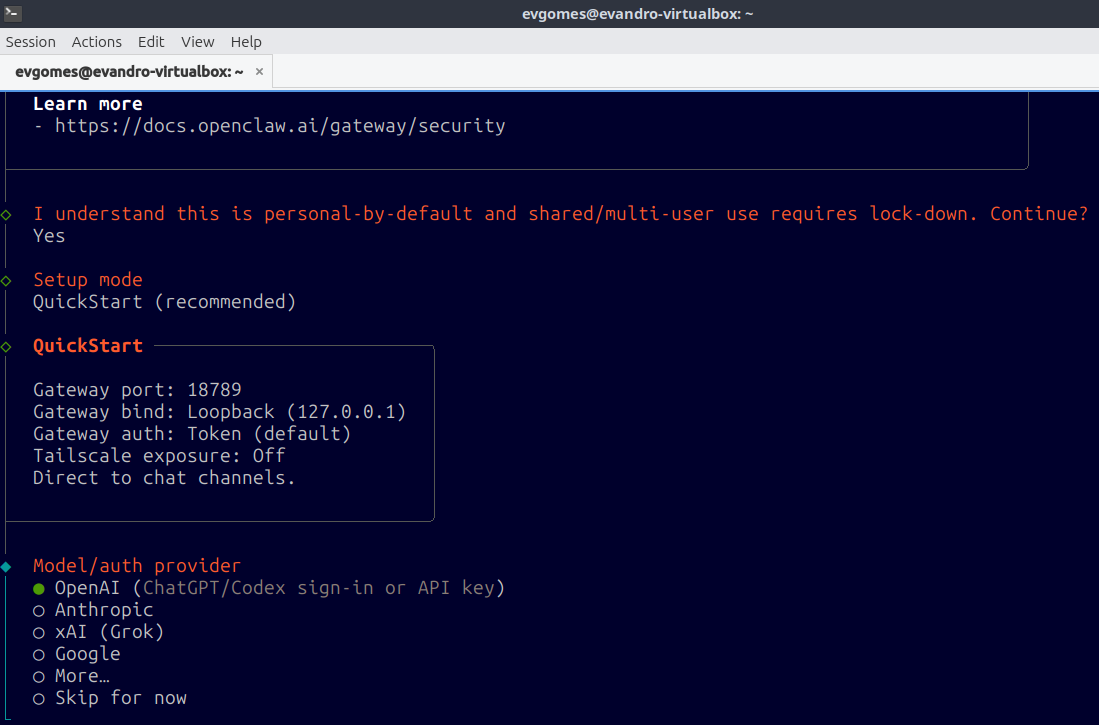Click the 'Learn more' heading text
Image resolution: width=1099 pixels, height=725 pixels.
click(x=88, y=104)
